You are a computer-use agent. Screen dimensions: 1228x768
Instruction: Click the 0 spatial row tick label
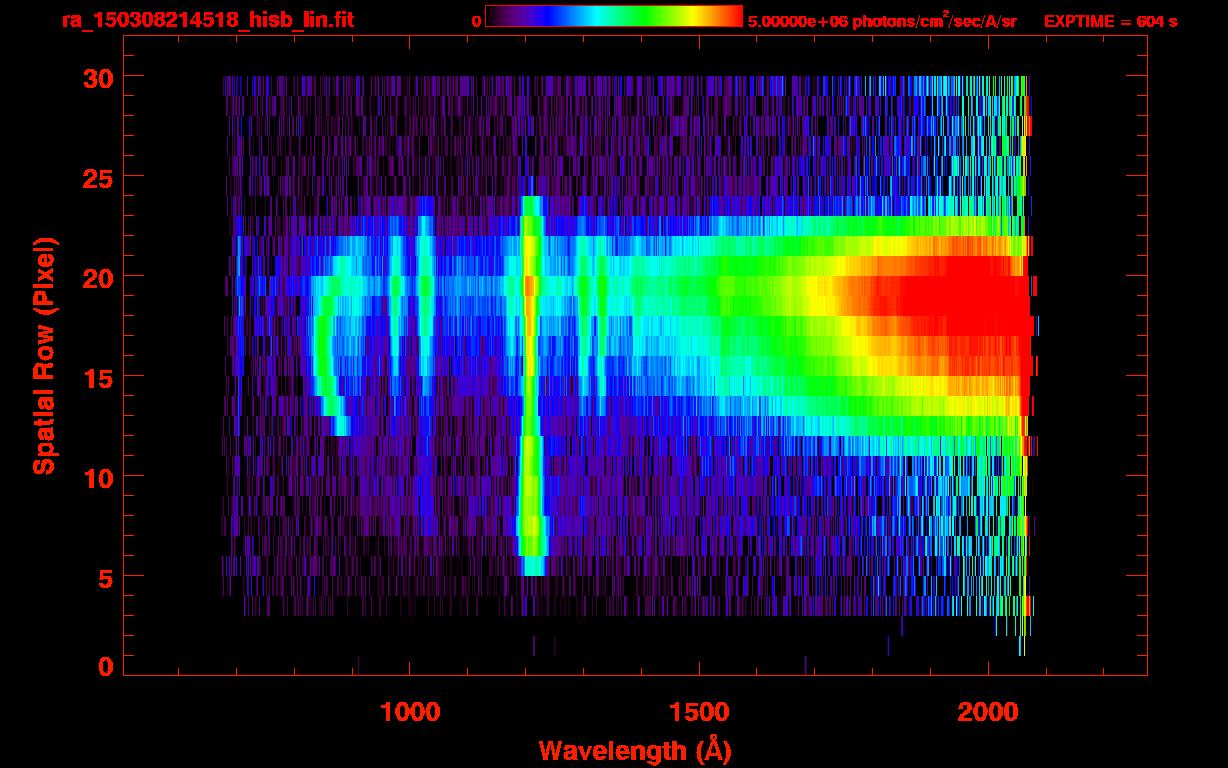click(104, 666)
